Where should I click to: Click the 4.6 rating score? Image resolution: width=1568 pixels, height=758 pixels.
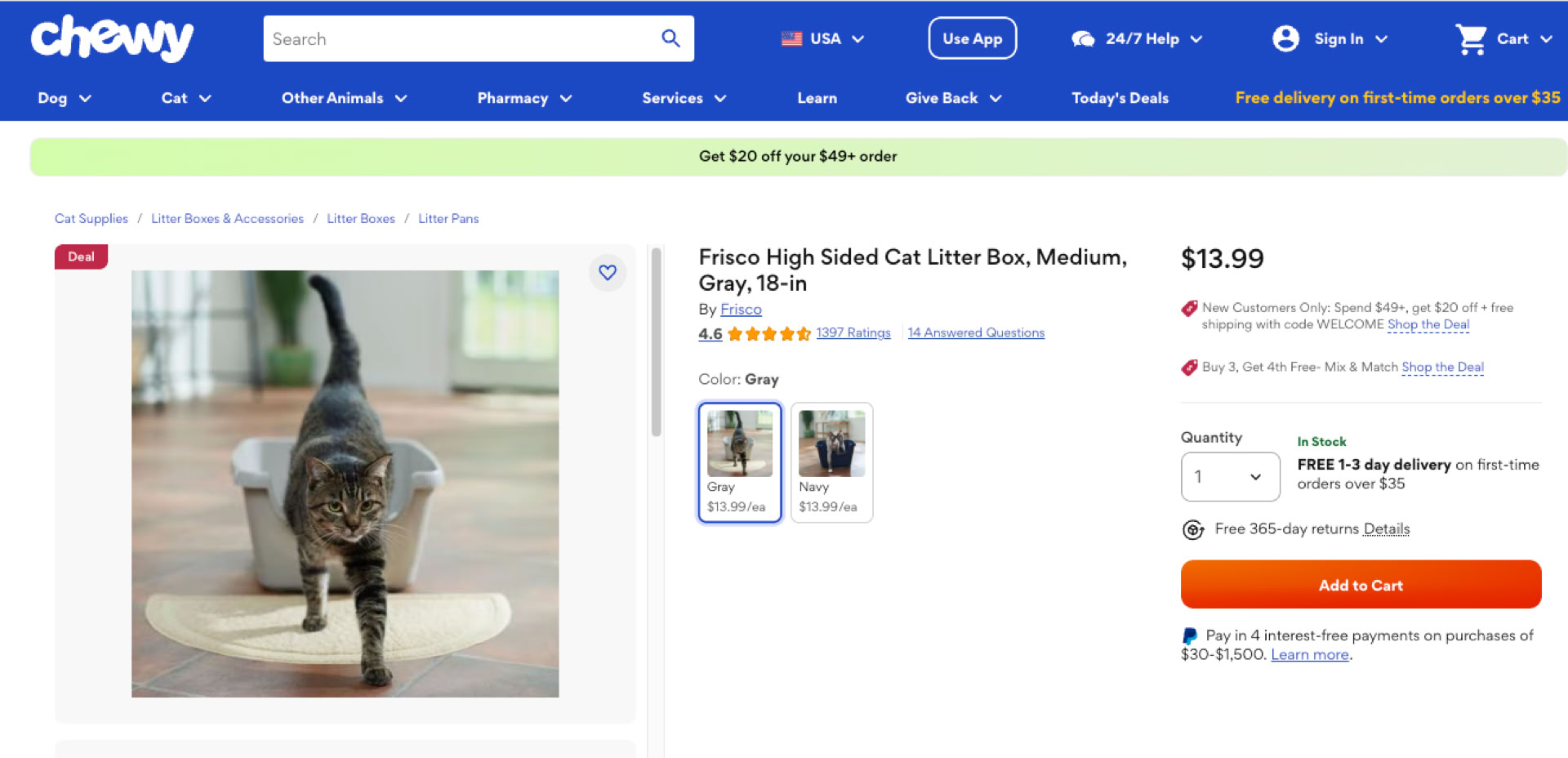tap(710, 334)
